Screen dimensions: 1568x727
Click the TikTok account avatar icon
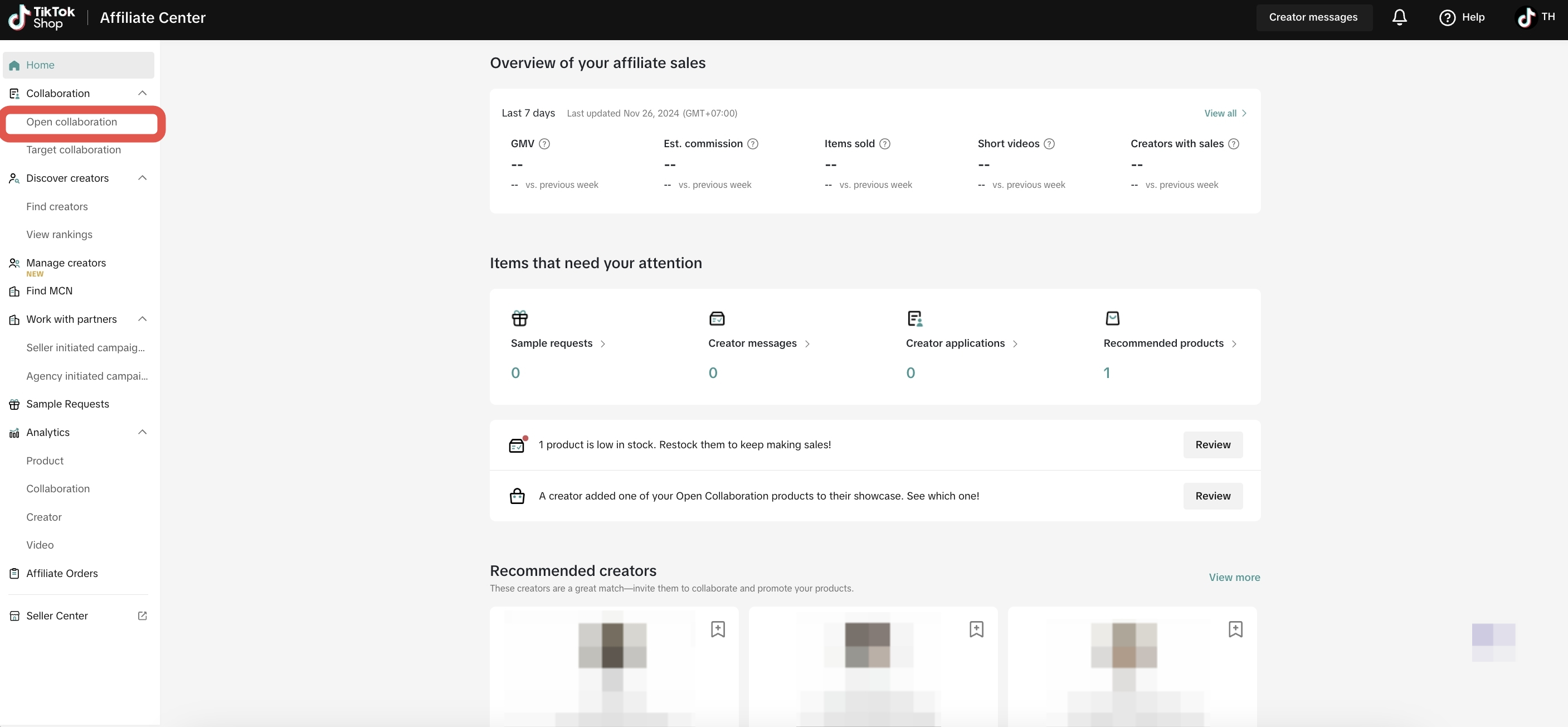(x=1526, y=17)
